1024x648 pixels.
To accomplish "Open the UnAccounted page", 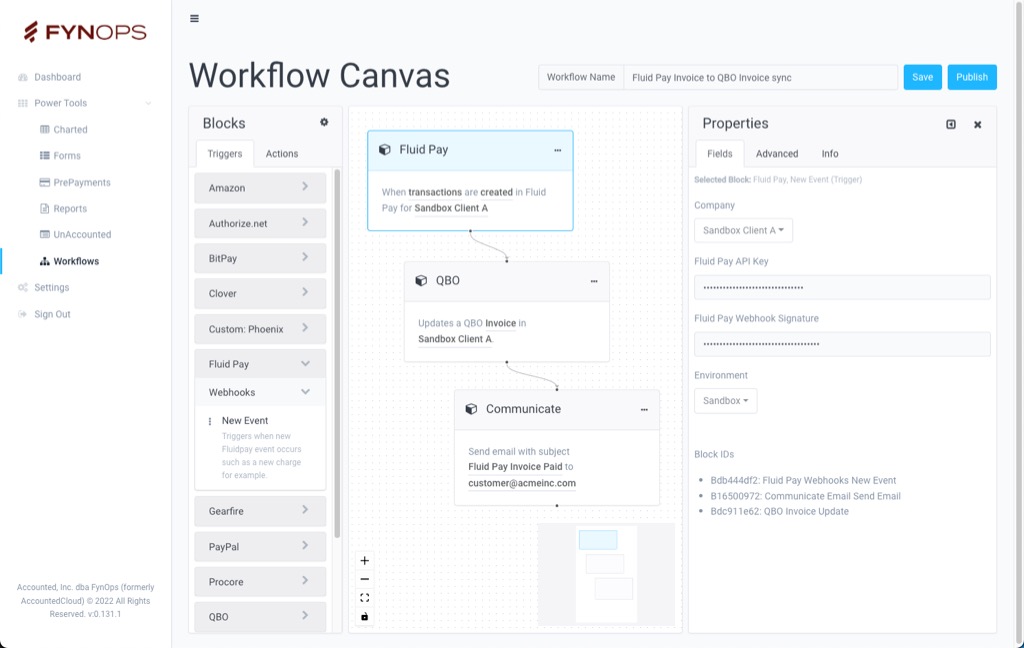I will click(x=82, y=235).
